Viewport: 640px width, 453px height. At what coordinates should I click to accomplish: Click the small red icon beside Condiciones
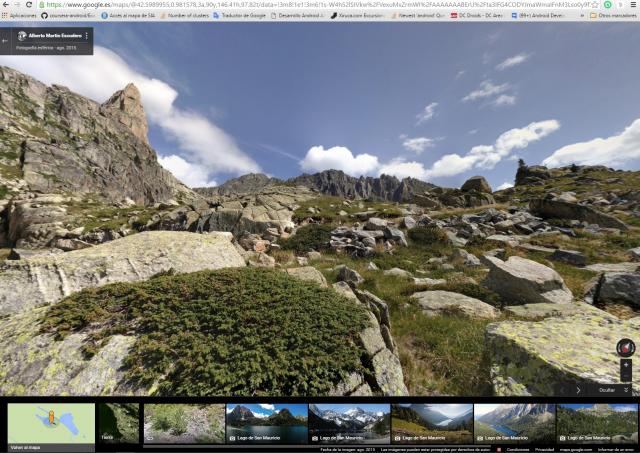pos(499,450)
